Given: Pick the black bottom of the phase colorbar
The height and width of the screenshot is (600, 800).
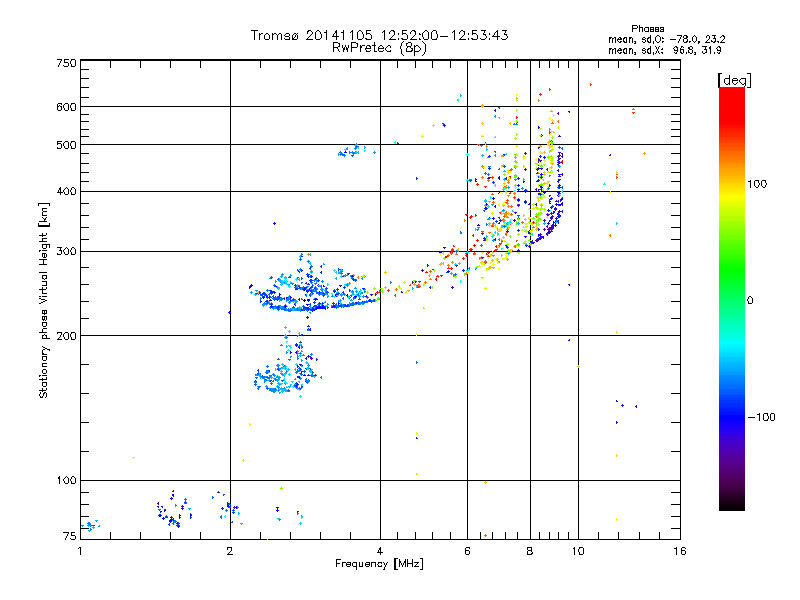Looking at the screenshot, I should [x=732, y=504].
